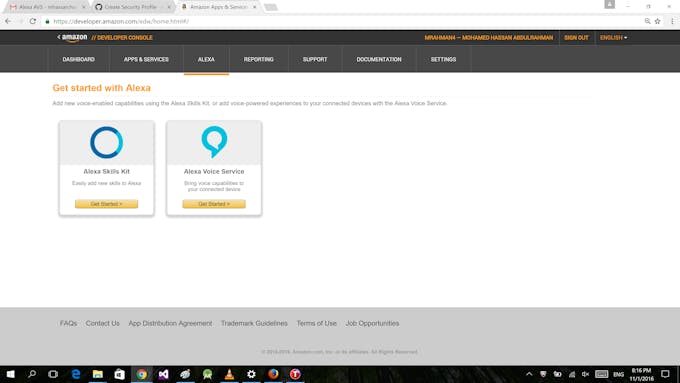The width and height of the screenshot is (680, 383).
Task: Show hidden system tray icons chevron
Action: click(x=529, y=374)
